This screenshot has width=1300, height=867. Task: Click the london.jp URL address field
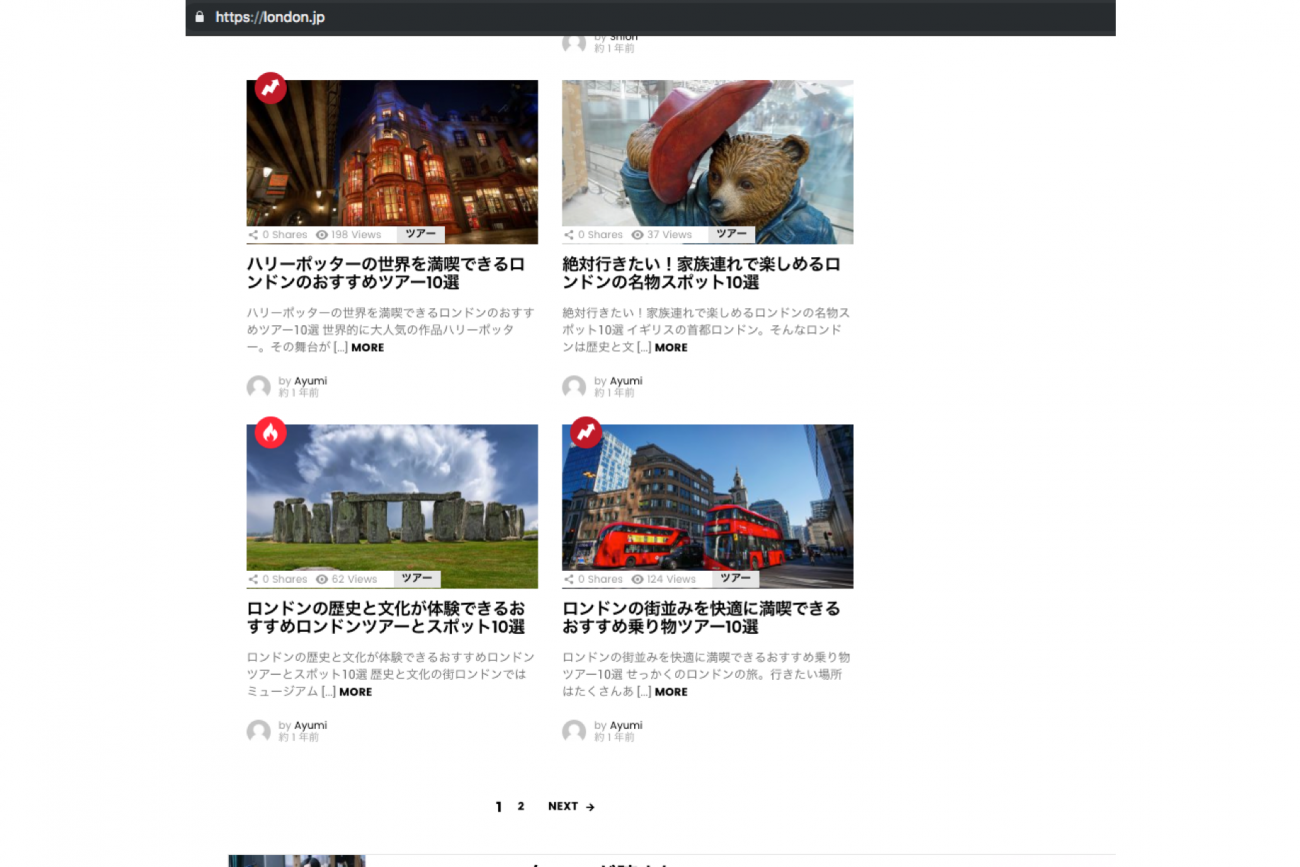270,17
